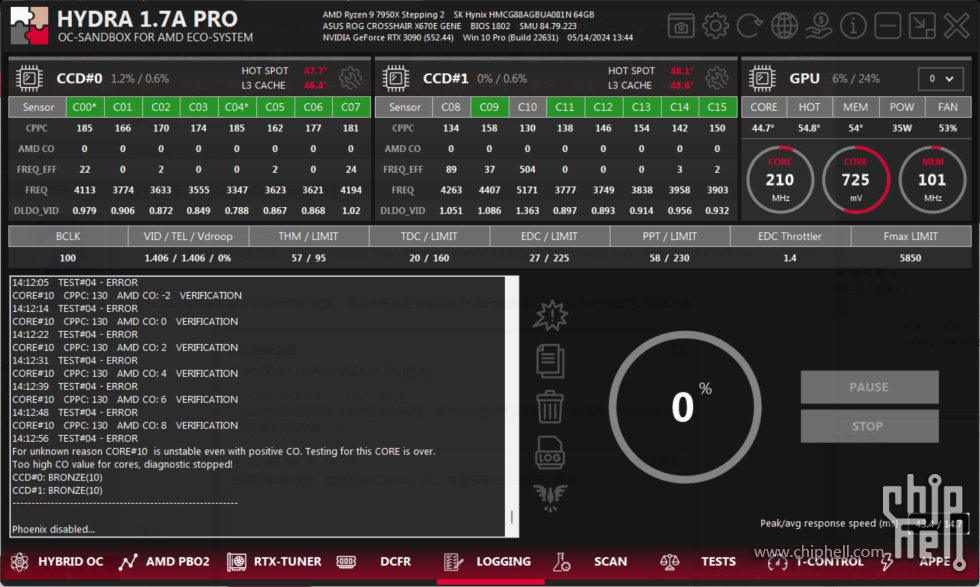Open the LOG file icon
The width and height of the screenshot is (980, 587).
[x=550, y=453]
